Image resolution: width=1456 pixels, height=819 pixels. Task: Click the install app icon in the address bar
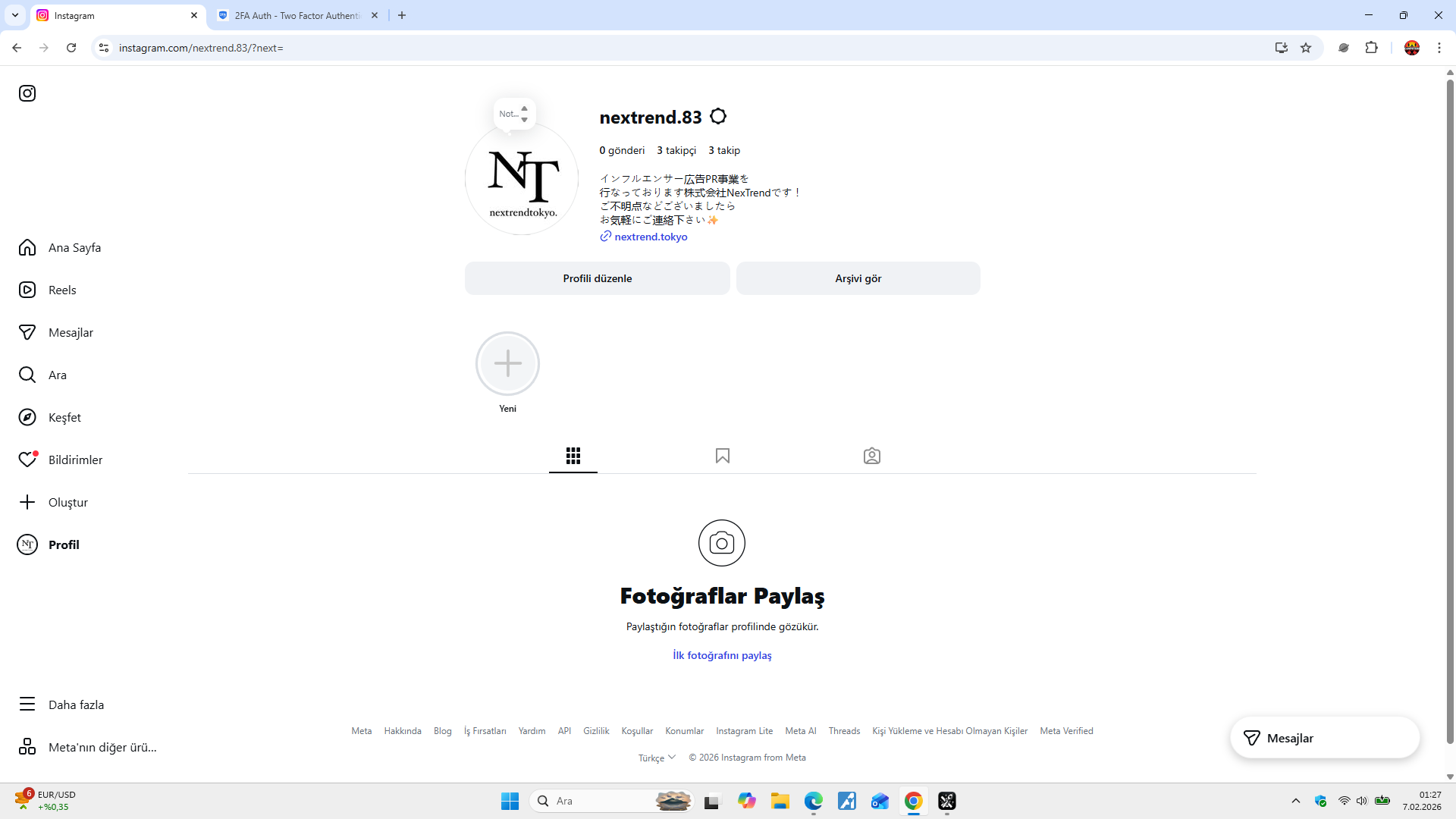1282,48
